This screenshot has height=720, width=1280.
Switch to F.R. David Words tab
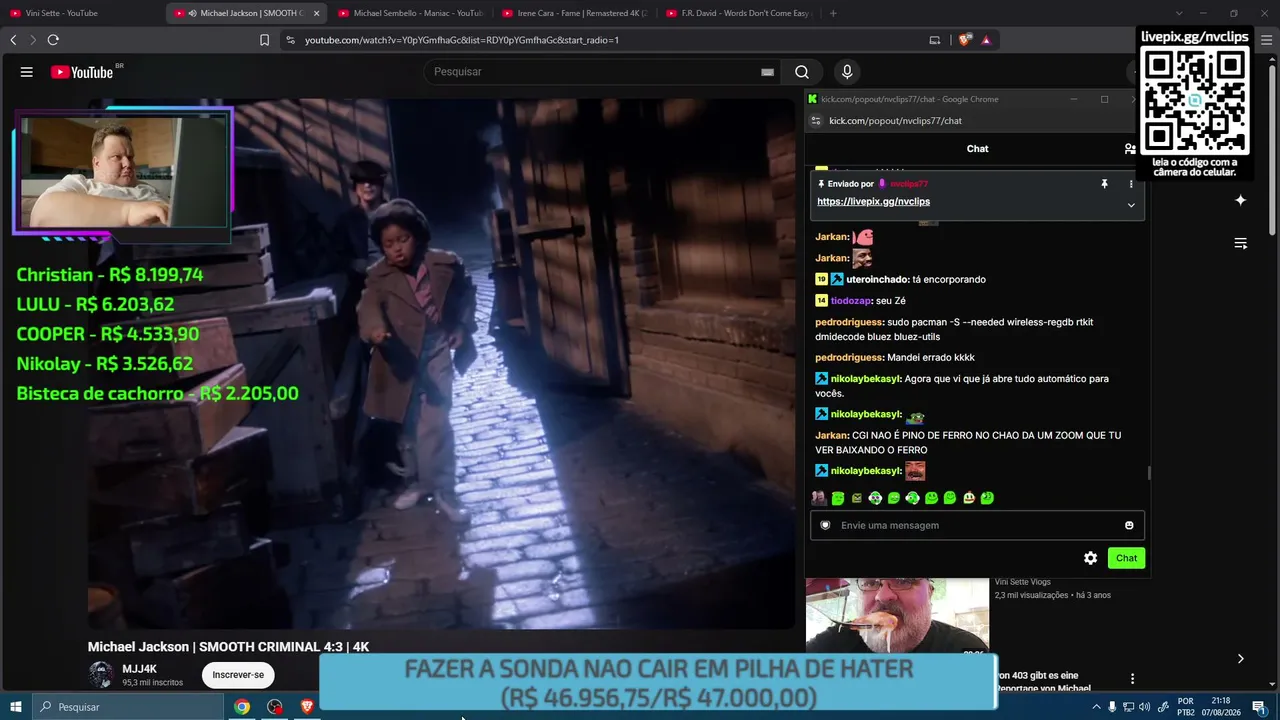coord(737,13)
